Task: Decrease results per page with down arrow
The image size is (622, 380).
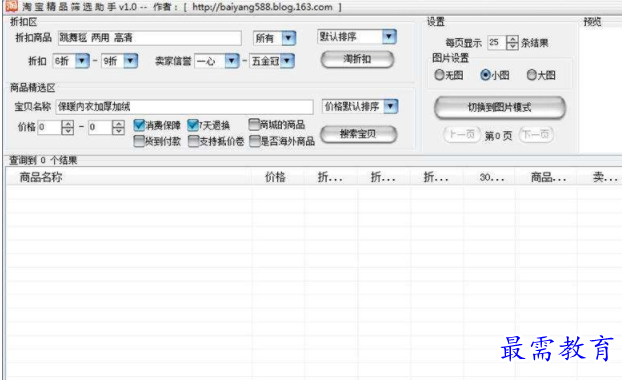Action: coord(512,46)
